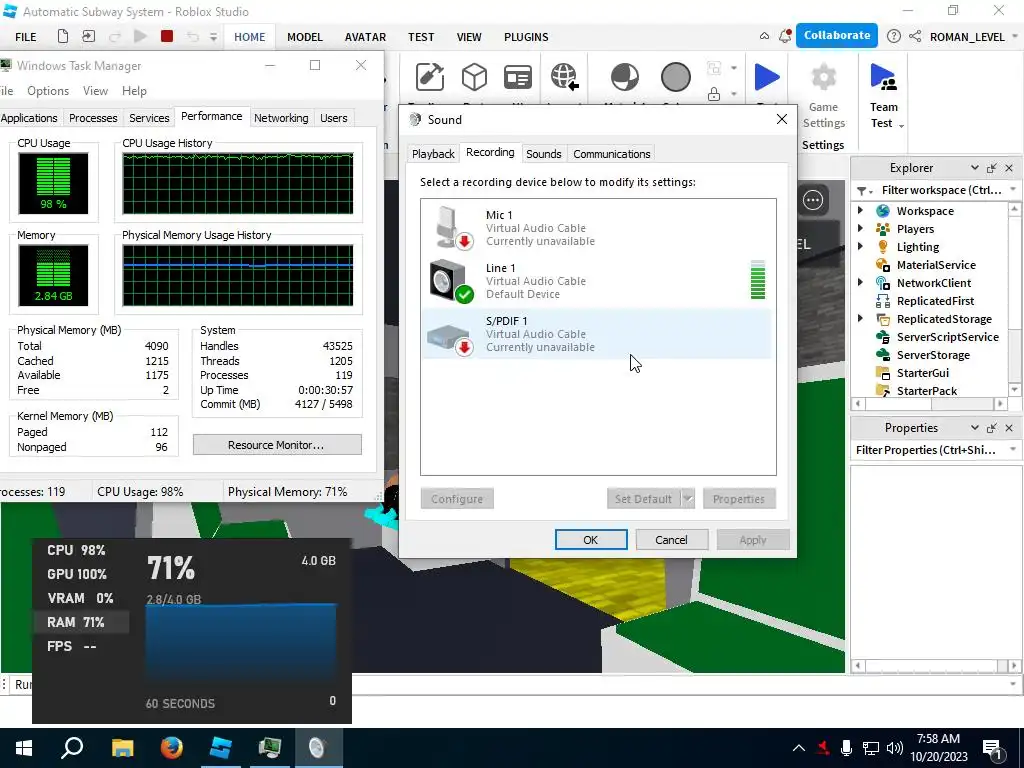Image resolution: width=1024 pixels, height=768 pixels.
Task: Show hidden system tray icons
Action: (799, 748)
